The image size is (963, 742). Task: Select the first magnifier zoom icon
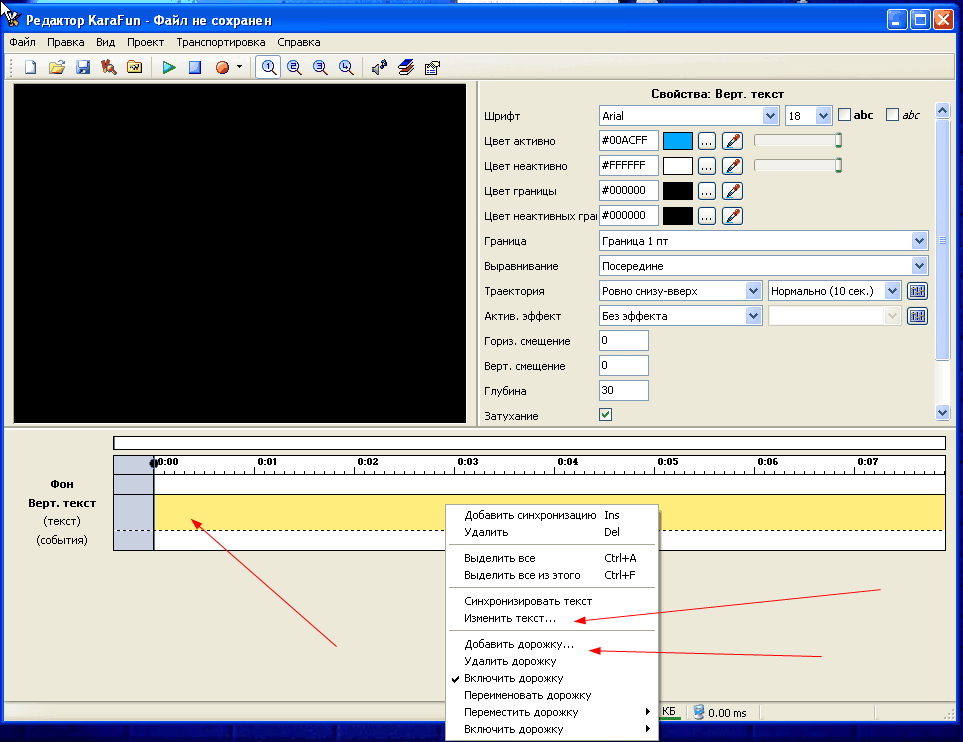pyautogui.click(x=268, y=68)
